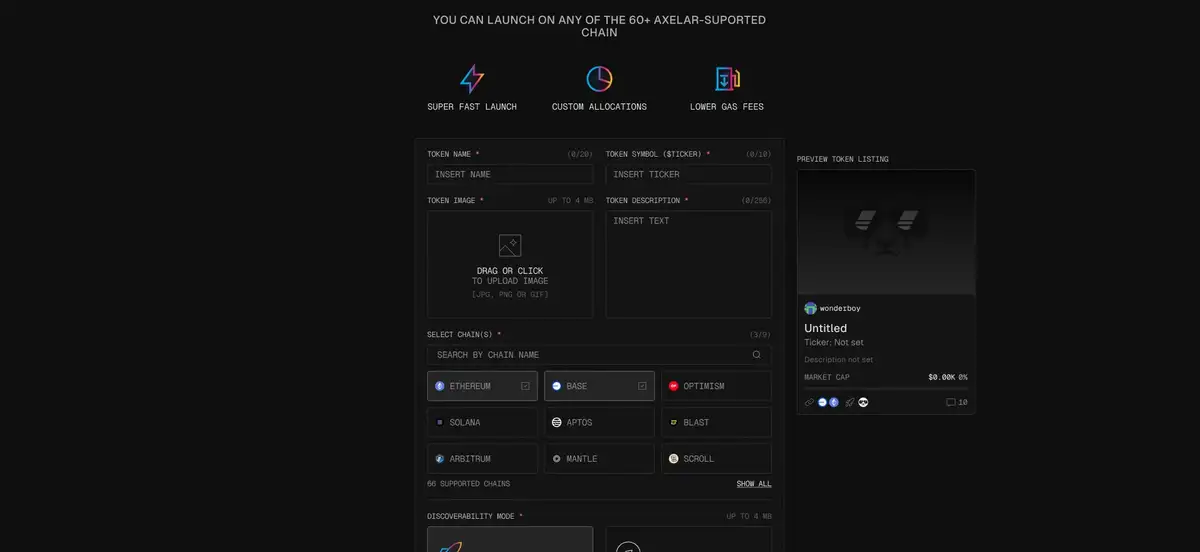This screenshot has width=1200, height=552.
Task: Click the Super Fast Launch lightning icon
Action: [x=471, y=79]
